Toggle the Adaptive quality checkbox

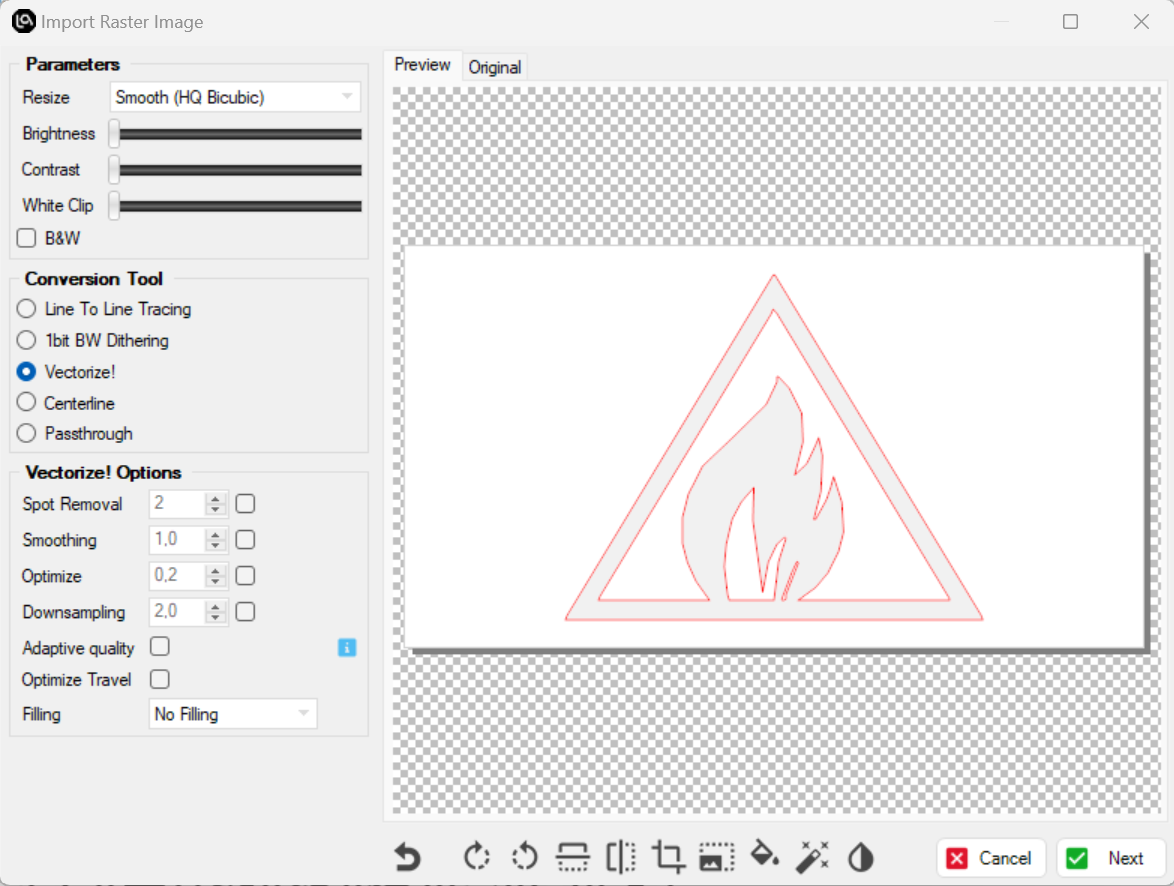tap(159, 647)
